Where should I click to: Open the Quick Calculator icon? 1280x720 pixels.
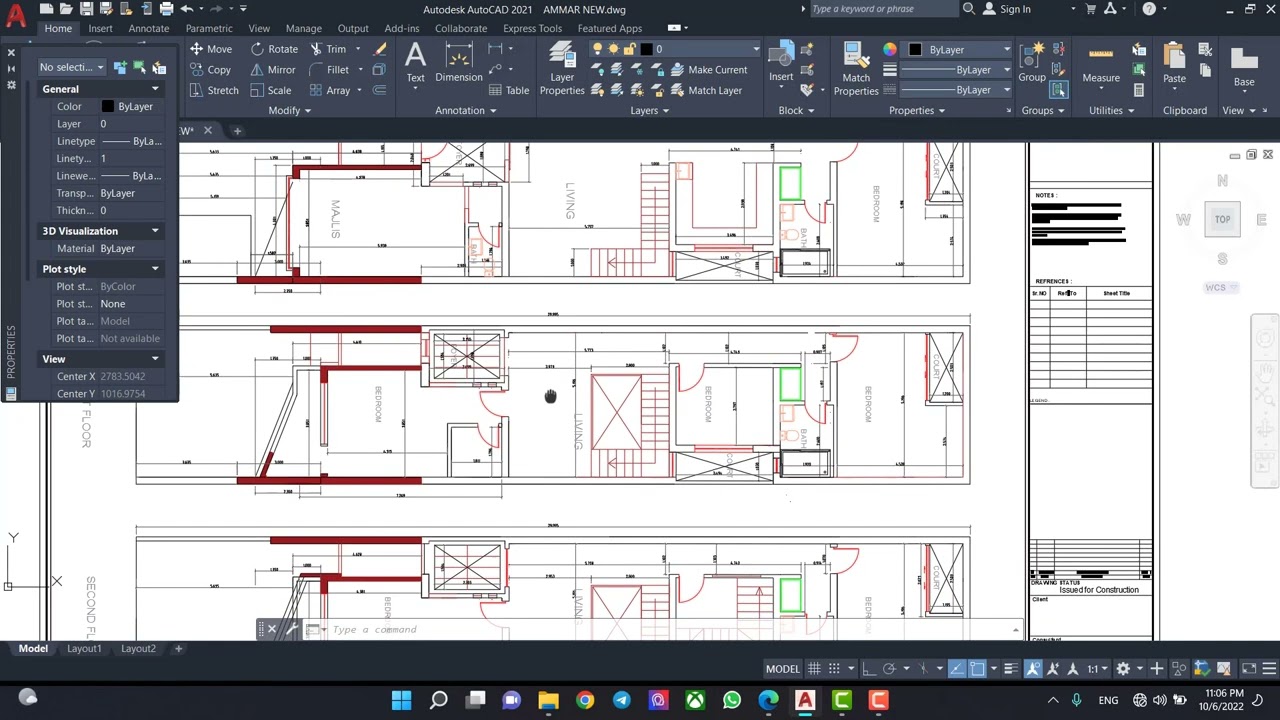pyautogui.click(x=1139, y=90)
